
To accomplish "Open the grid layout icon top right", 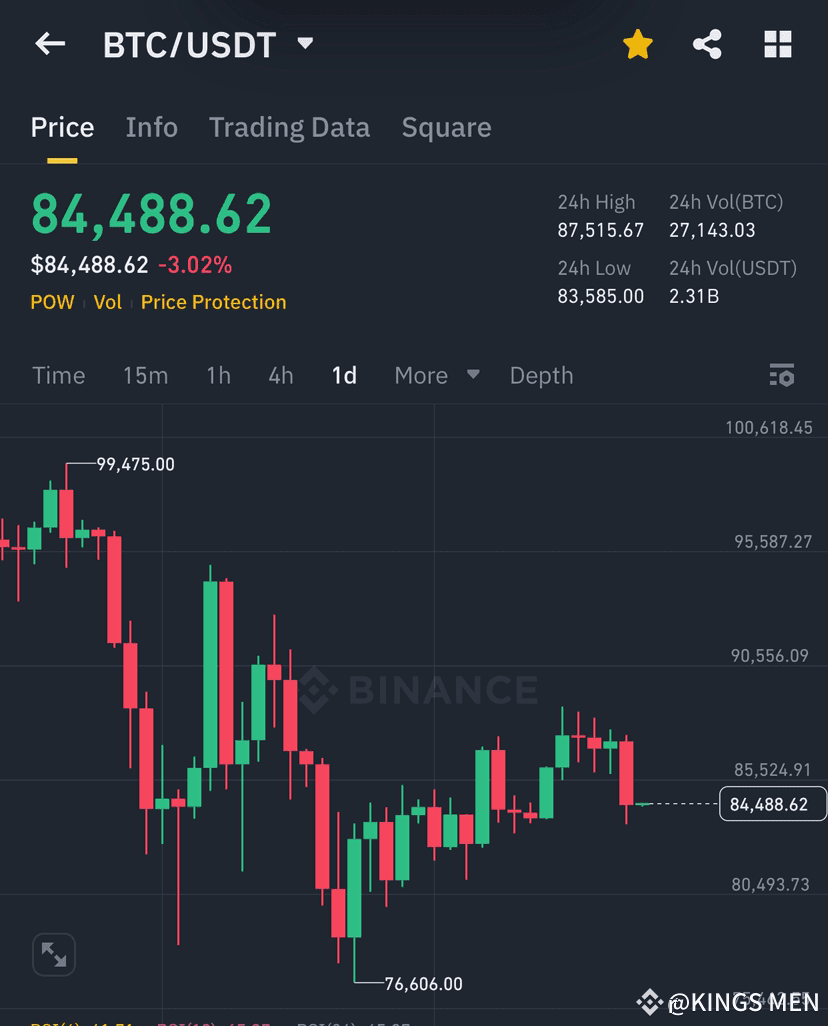I will coord(777,43).
